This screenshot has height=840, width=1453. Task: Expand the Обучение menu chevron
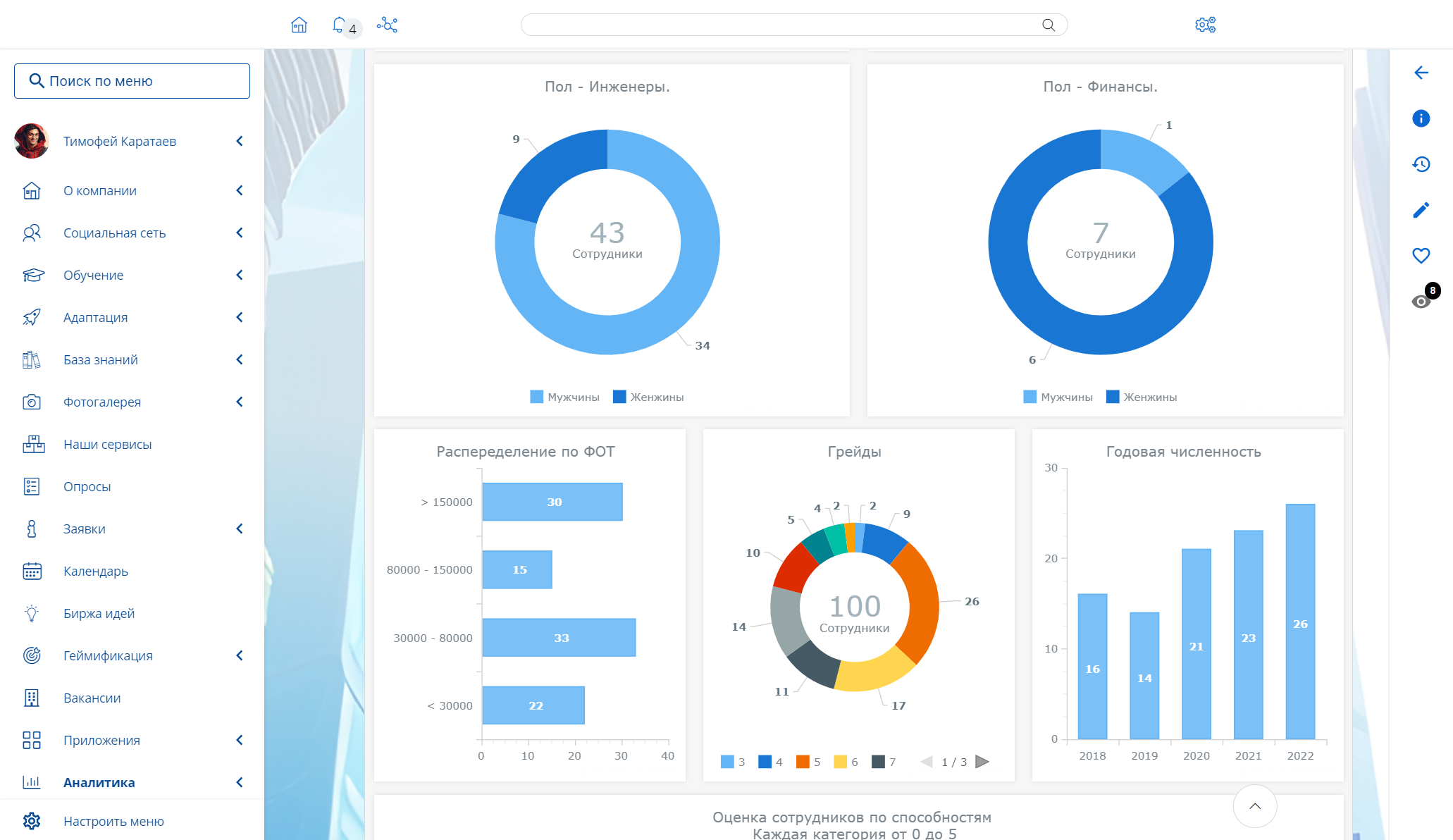pos(240,275)
